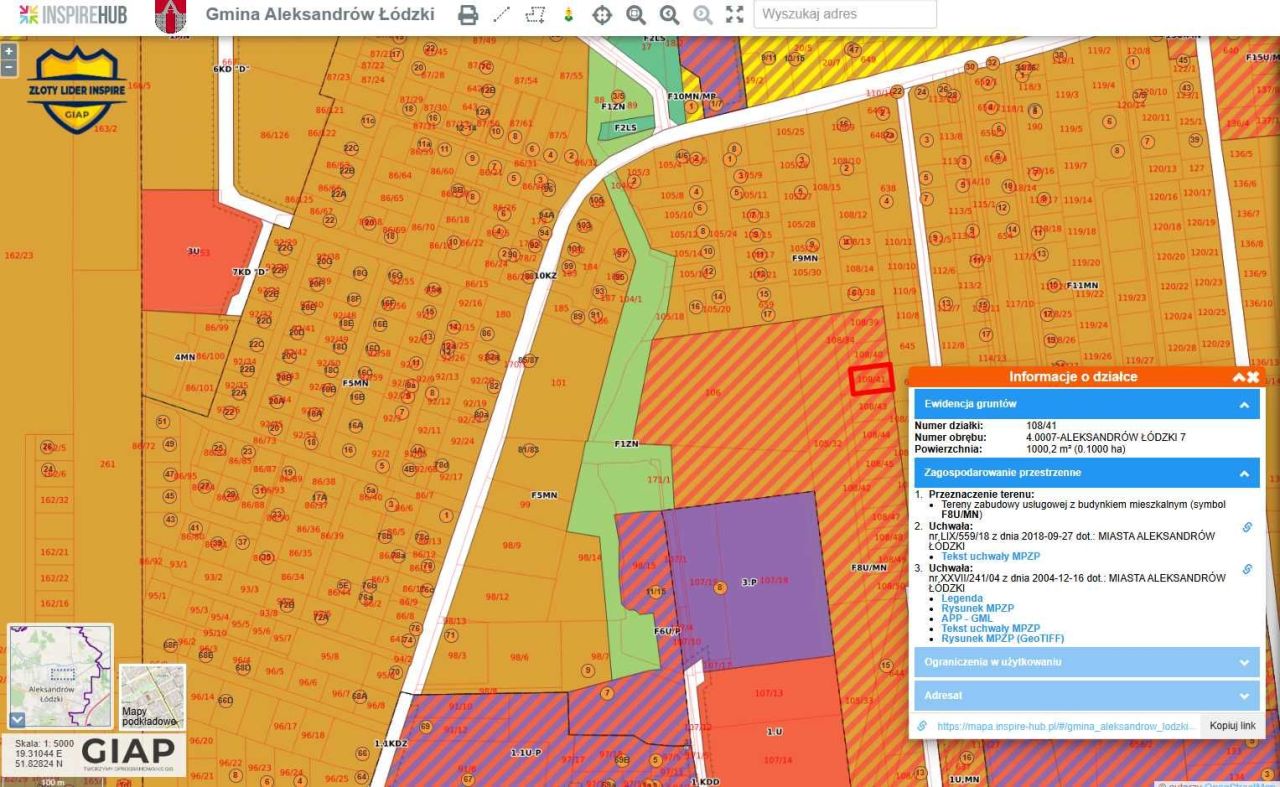
Task: Click the F9MN zone label
Action: (805, 258)
